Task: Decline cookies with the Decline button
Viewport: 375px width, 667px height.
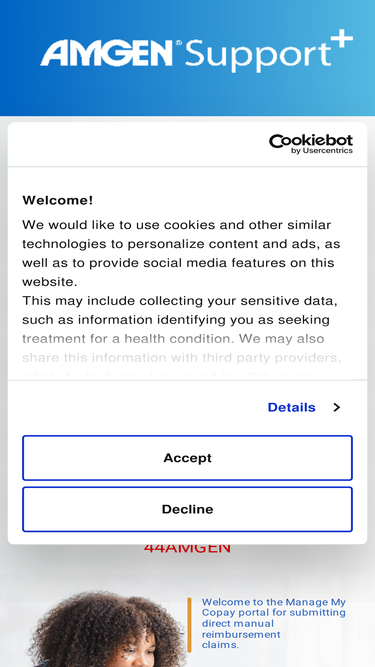Action: pyautogui.click(x=188, y=509)
